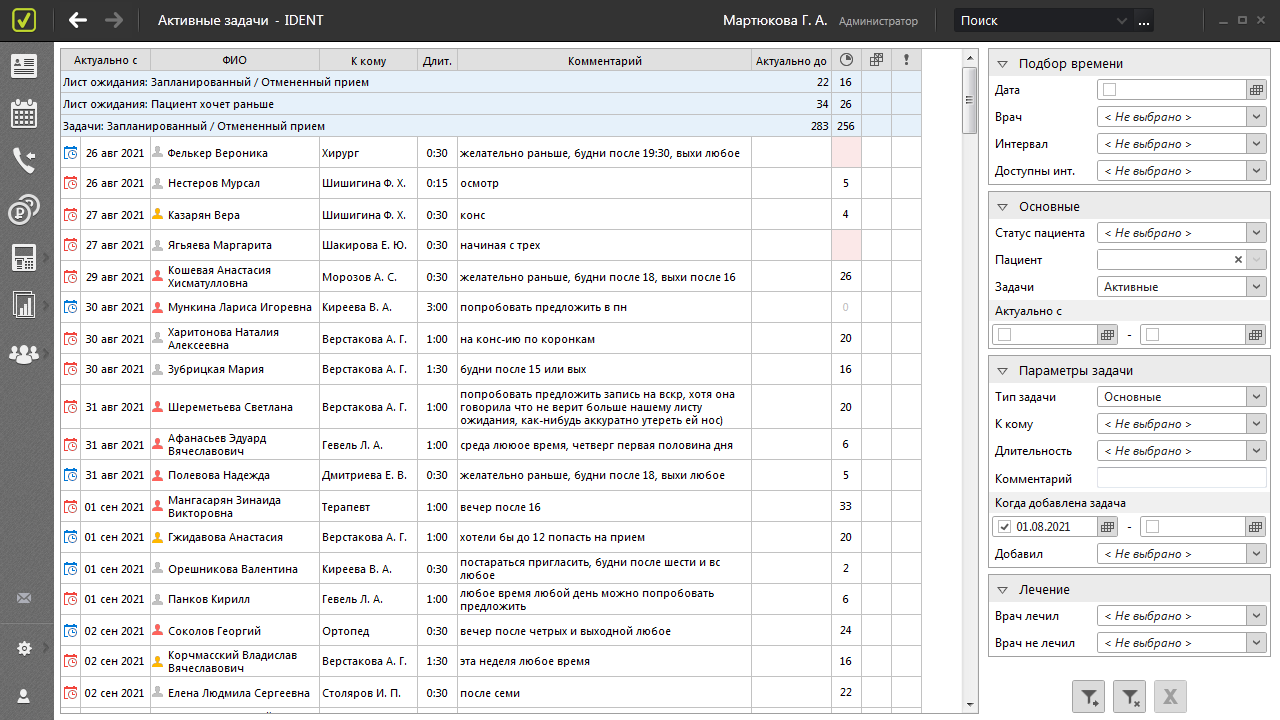1280x720 pixels.
Task: Open the Длительность dropdown
Action: click(1182, 451)
